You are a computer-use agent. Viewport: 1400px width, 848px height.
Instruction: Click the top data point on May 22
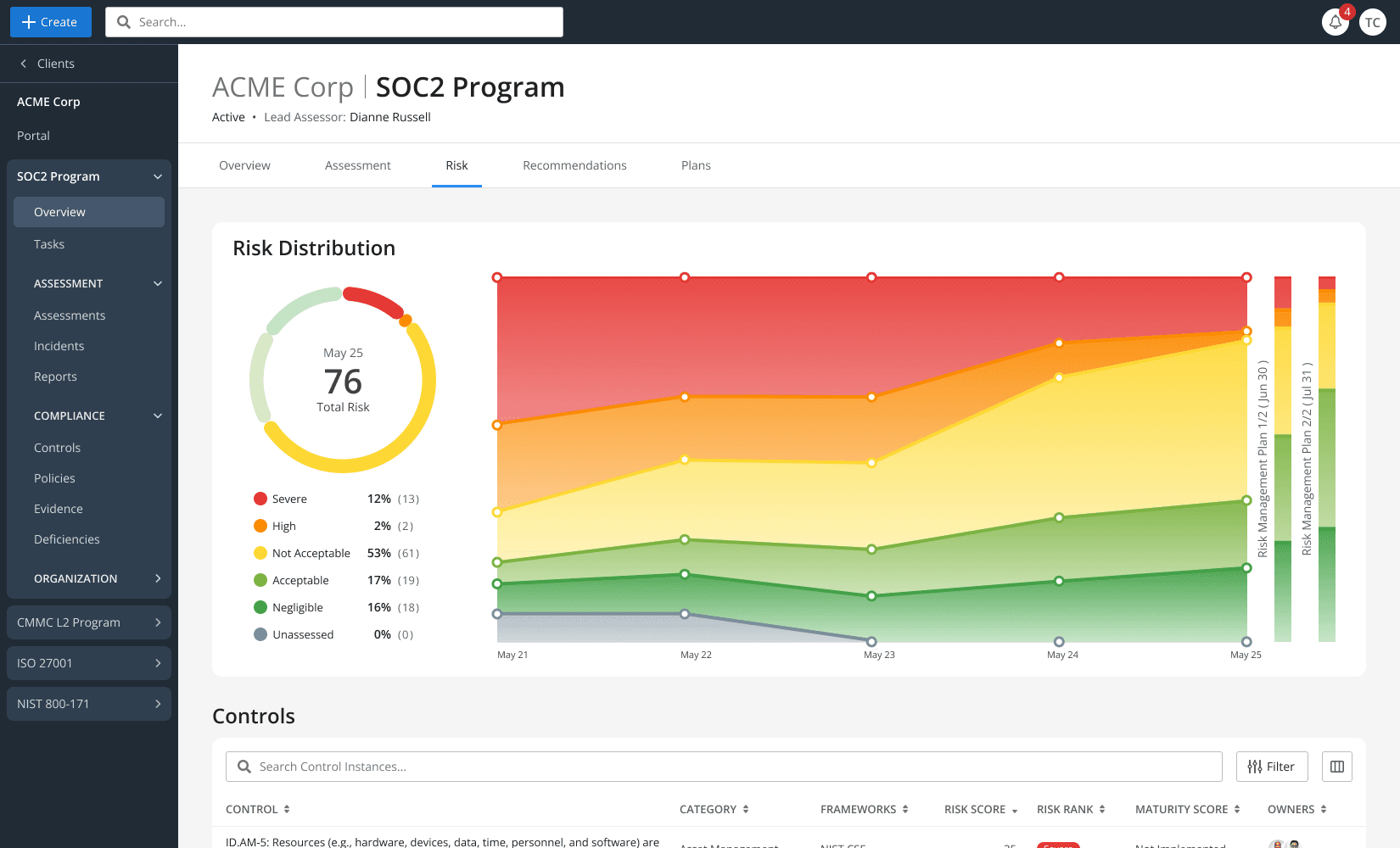click(x=685, y=277)
